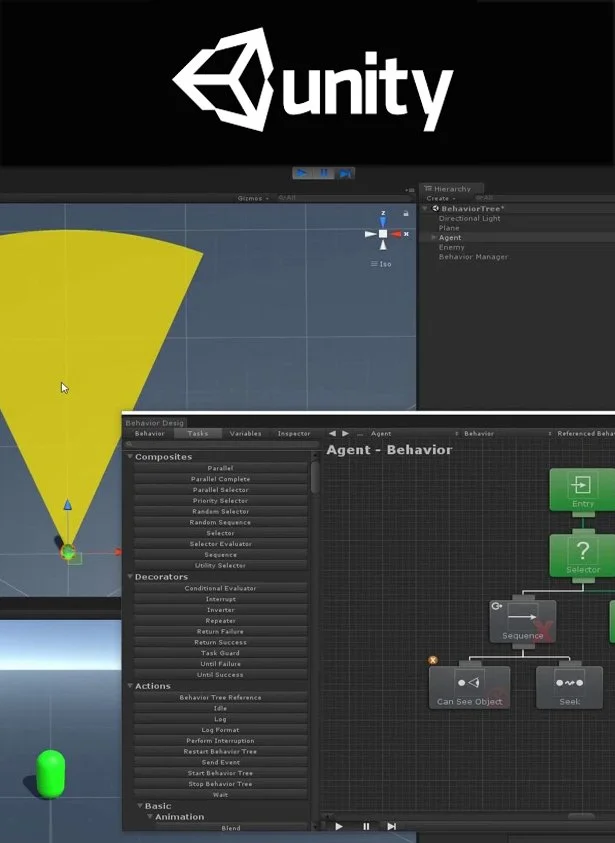The width and height of the screenshot is (615, 843).
Task: Click the Hierarchy search field
Action: tap(543, 198)
